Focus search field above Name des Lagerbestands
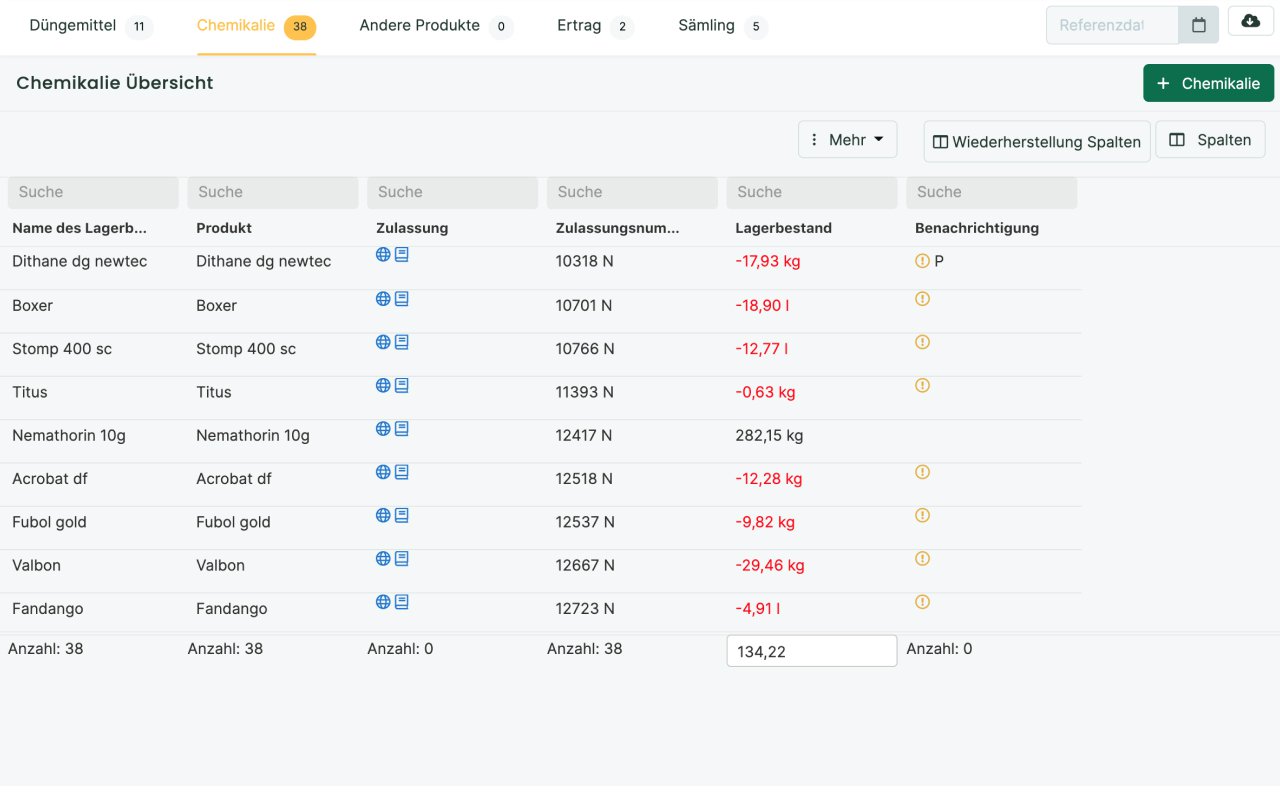1280x800 pixels. tap(93, 192)
